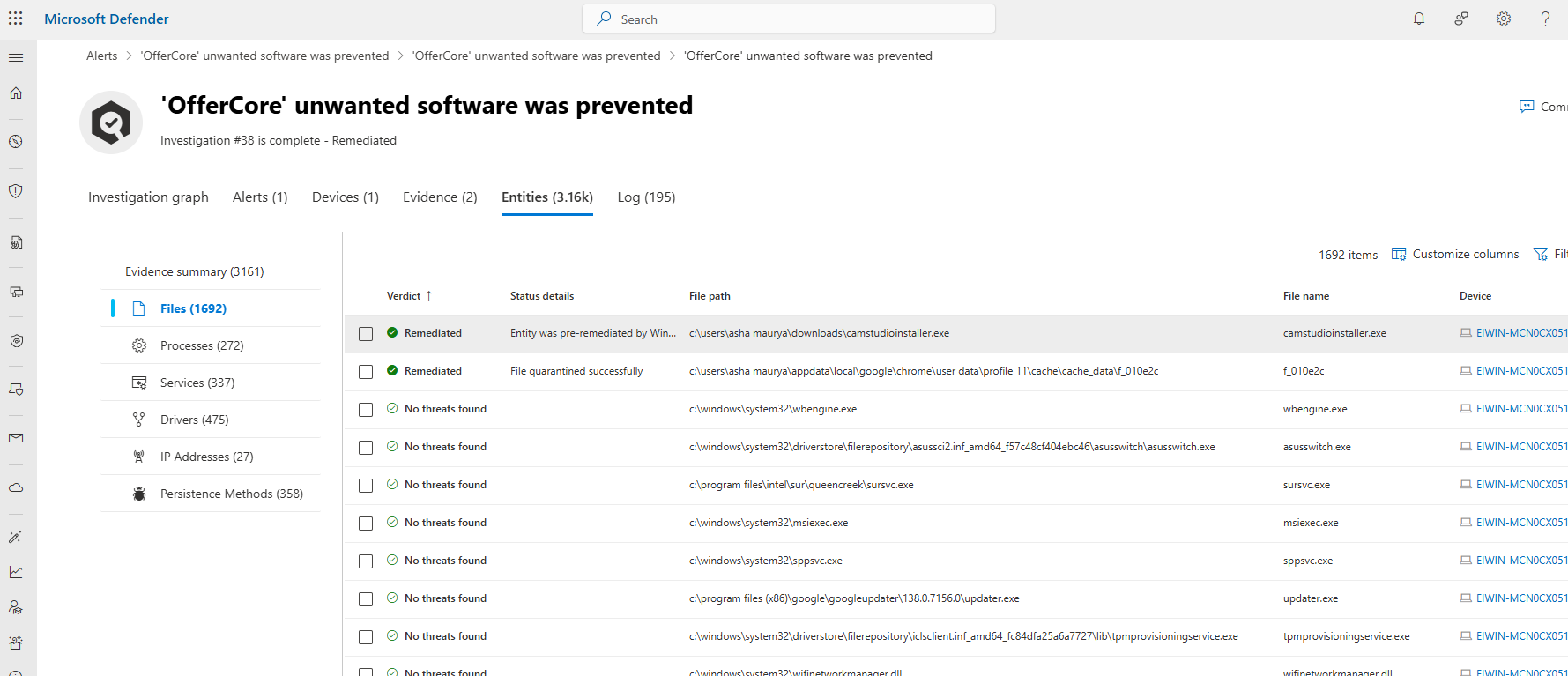Select the updater.exe row checkbox
1568x676 pixels.
pos(366,599)
